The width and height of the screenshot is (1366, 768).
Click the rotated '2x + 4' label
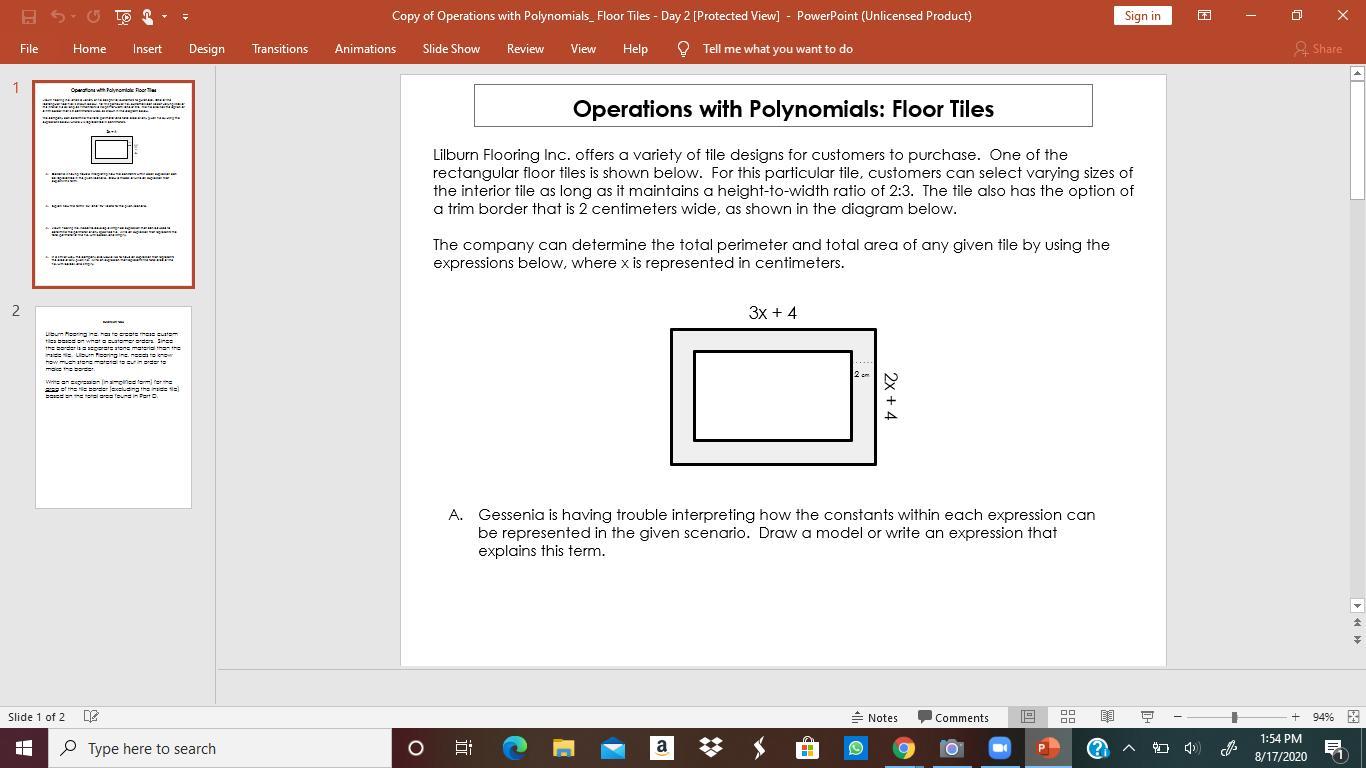(890, 396)
